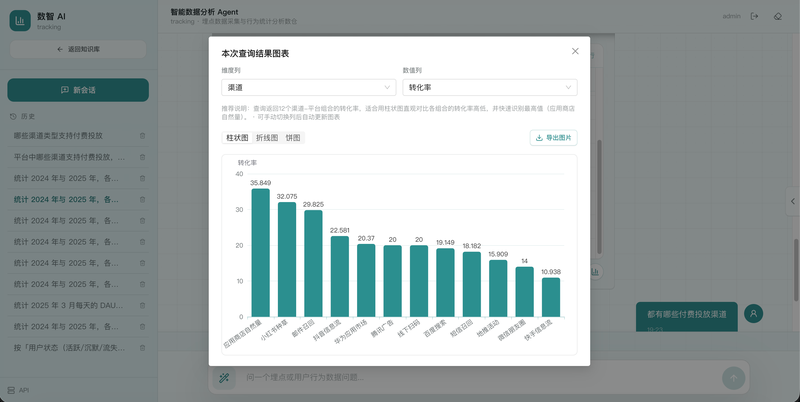800x402 pixels.
Task: Click the 华为应用市场 bar in chart
Action: [x=366, y=281]
